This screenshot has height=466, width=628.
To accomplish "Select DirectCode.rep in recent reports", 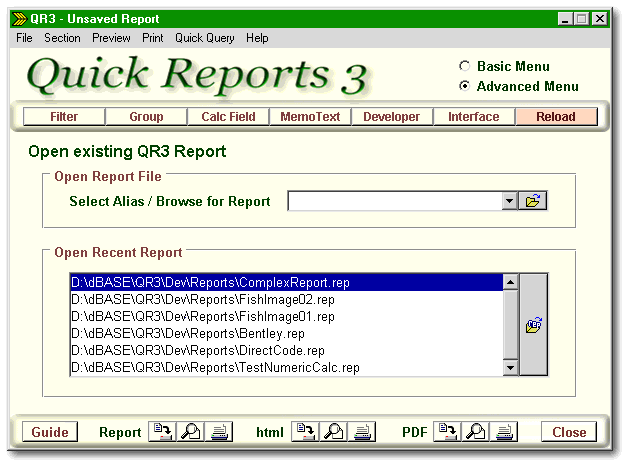I will pyautogui.click(x=287, y=350).
